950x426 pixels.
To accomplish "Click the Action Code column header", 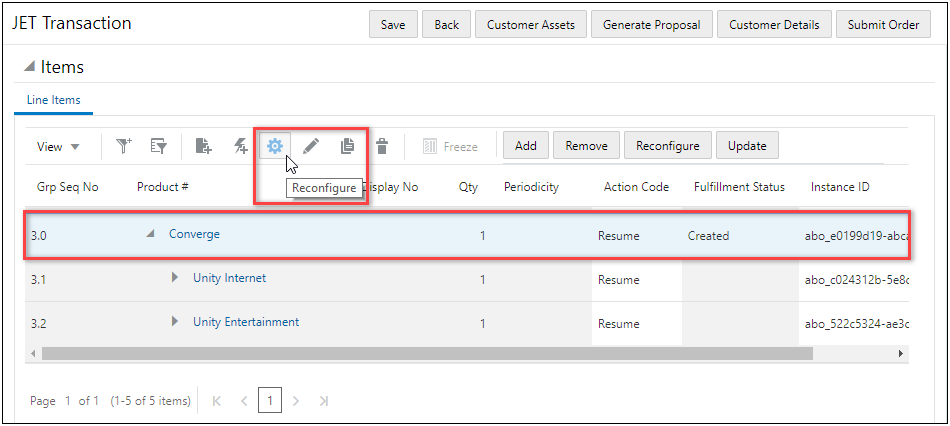I will (636, 187).
